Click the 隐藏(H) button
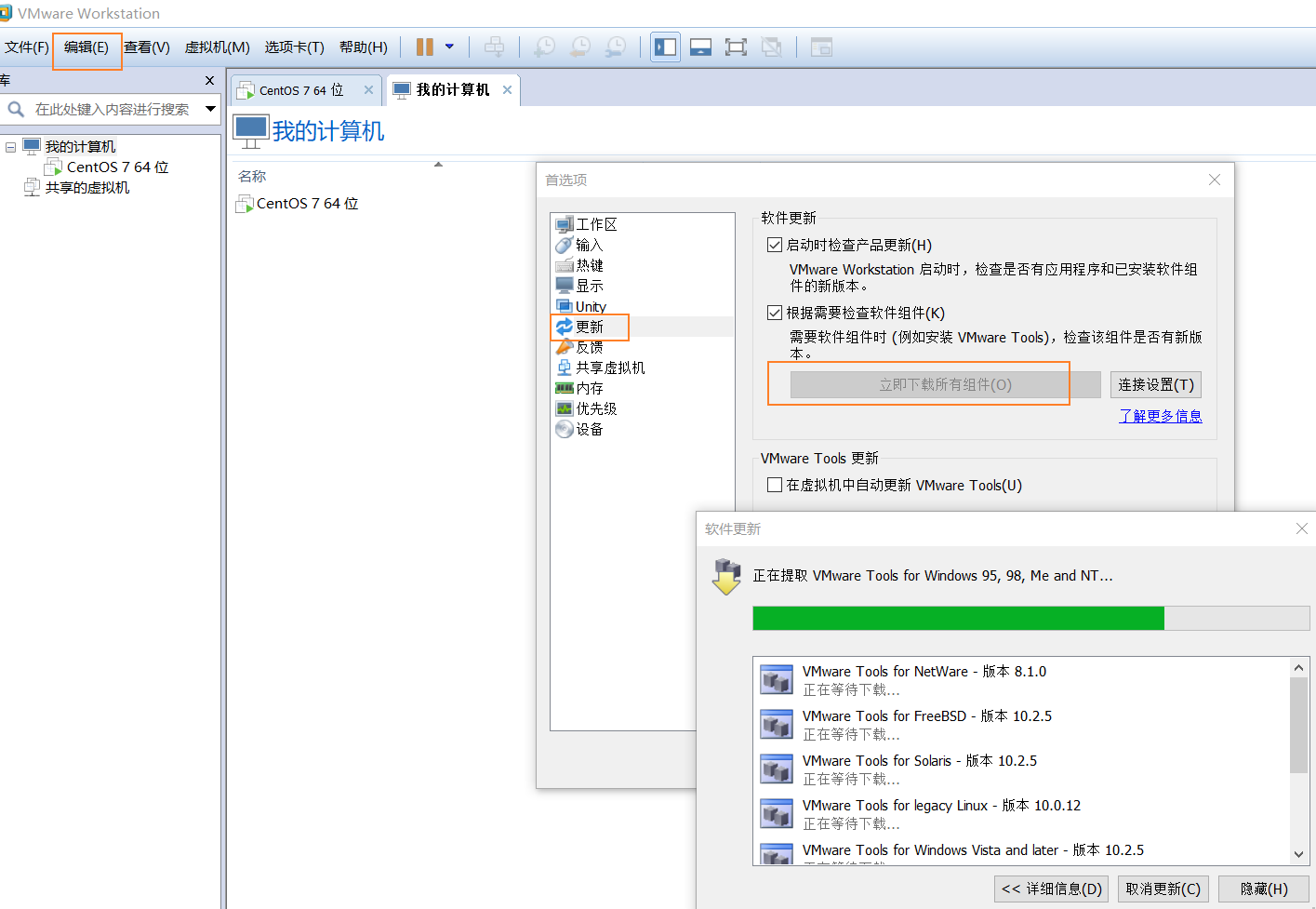 (x=1264, y=889)
